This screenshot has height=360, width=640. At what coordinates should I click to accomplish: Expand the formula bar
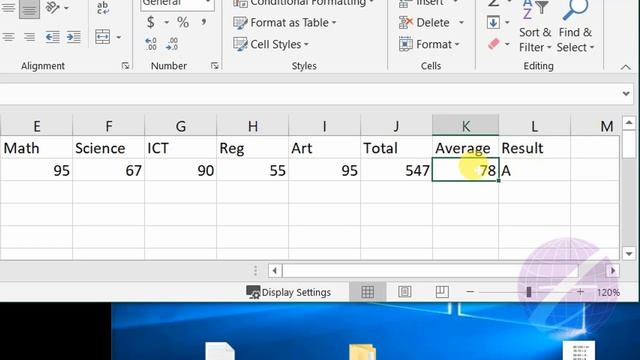pos(626,93)
